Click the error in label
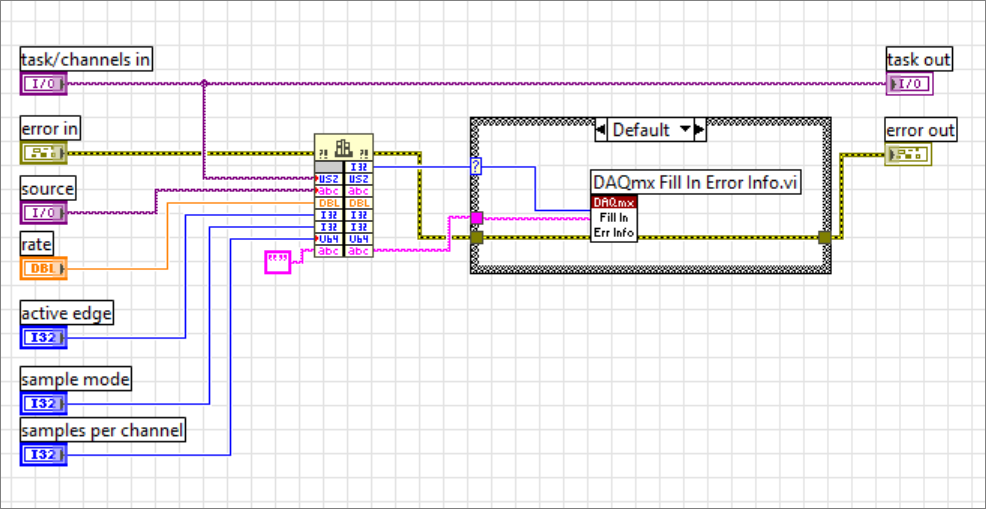The width and height of the screenshot is (986, 509). pyautogui.click(x=50, y=130)
